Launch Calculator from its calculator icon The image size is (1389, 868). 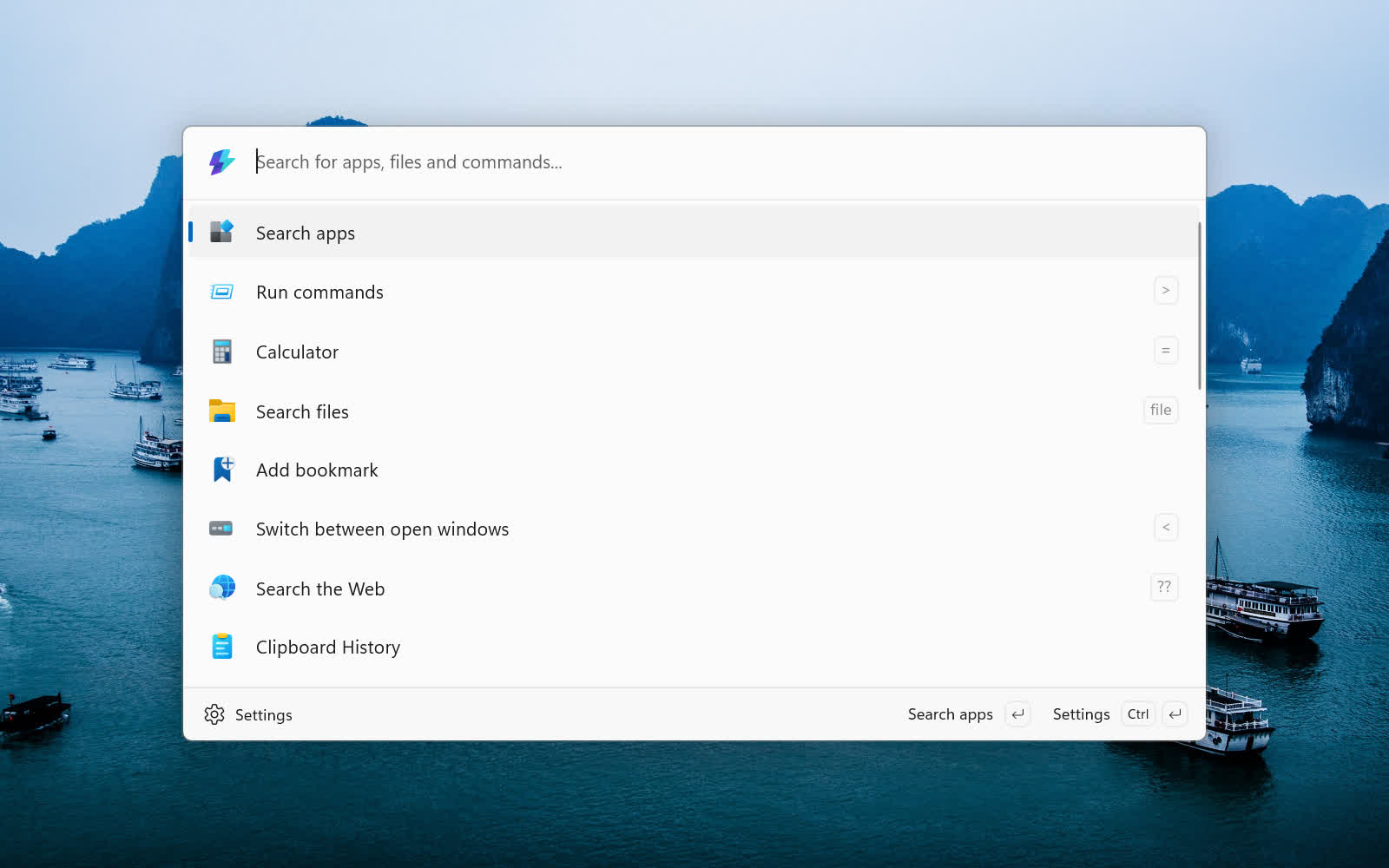[x=221, y=352]
